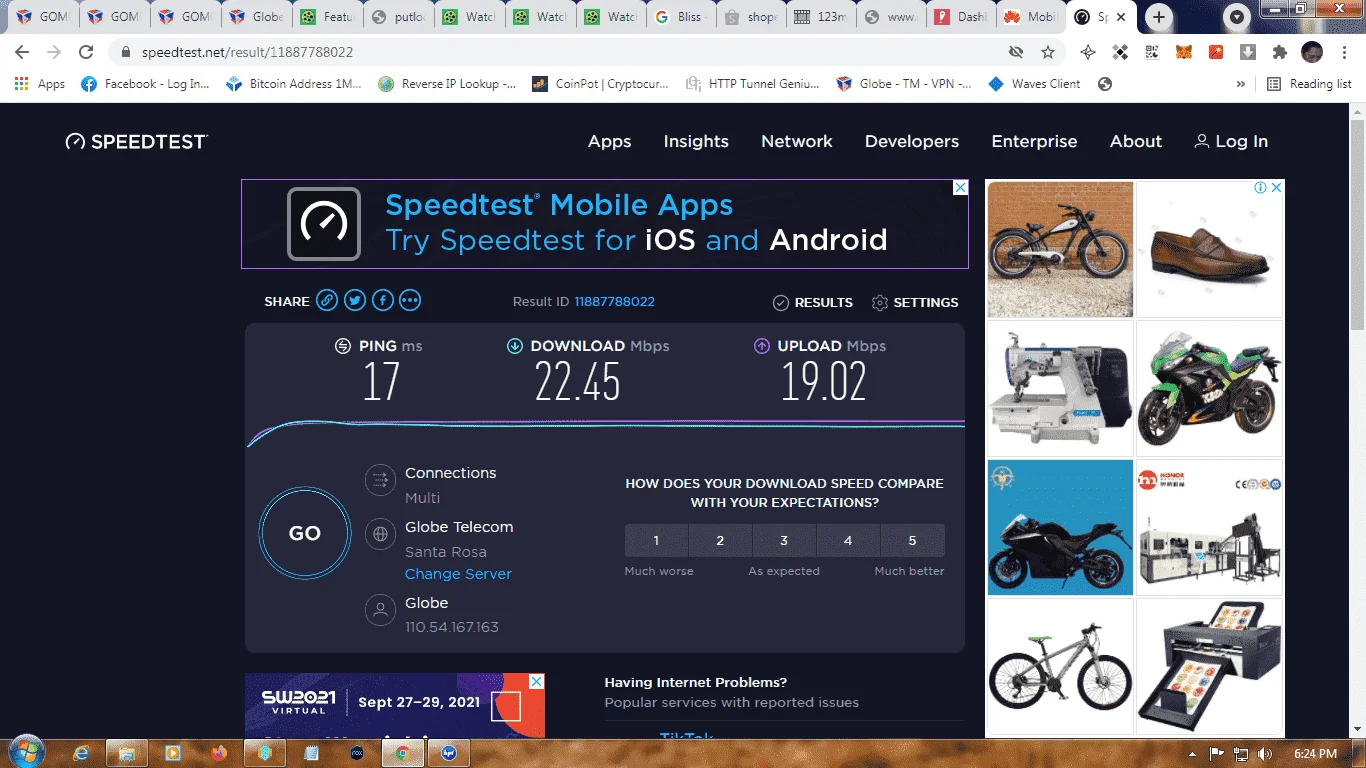Click the clock in the system tray

pos(1314,753)
